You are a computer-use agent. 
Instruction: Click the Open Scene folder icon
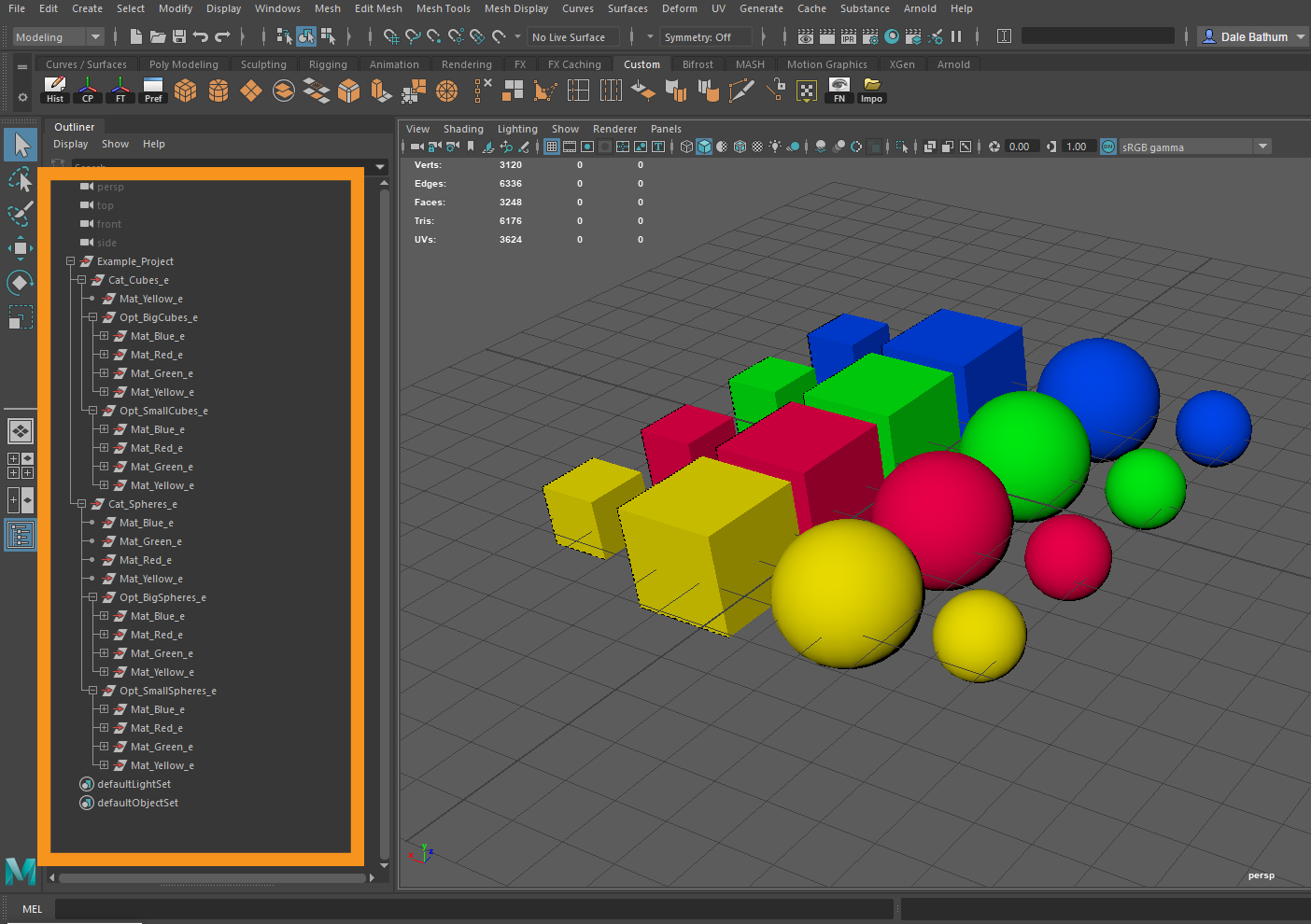(x=158, y=36)
